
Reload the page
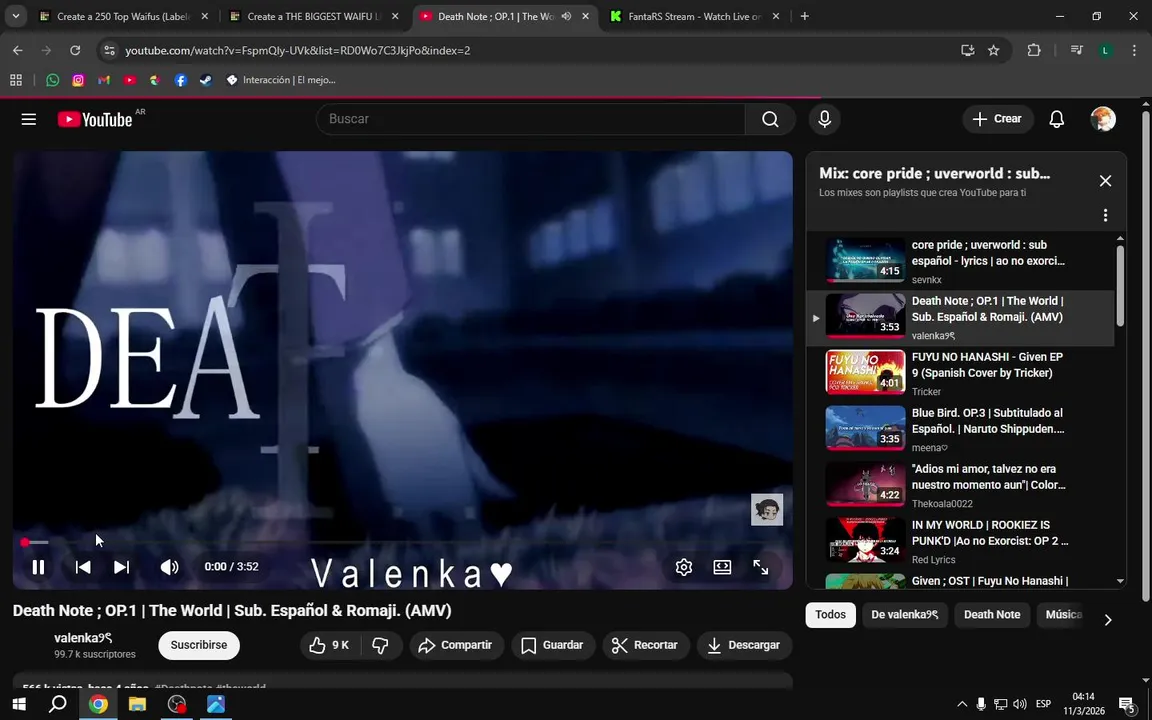click(x=75, y=50)
